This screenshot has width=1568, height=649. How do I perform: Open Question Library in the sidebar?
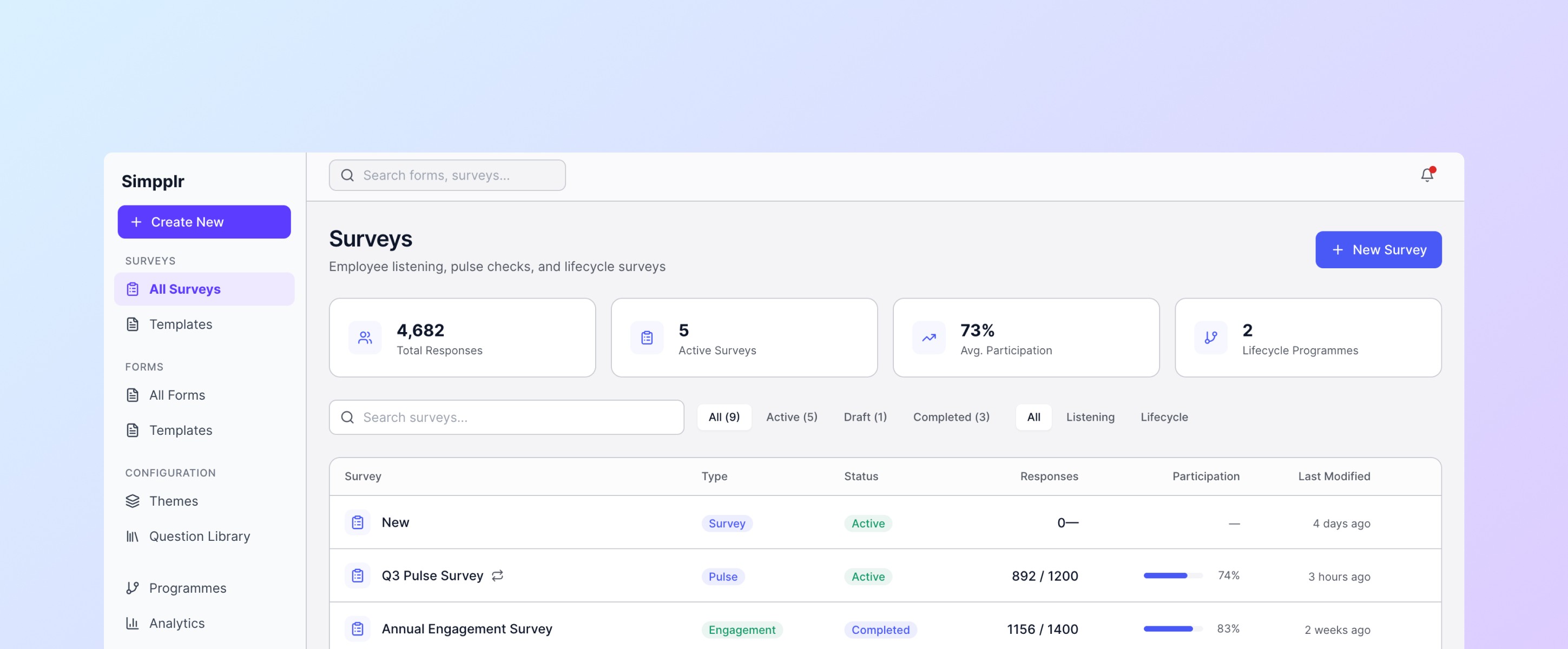tap(199, 537)
